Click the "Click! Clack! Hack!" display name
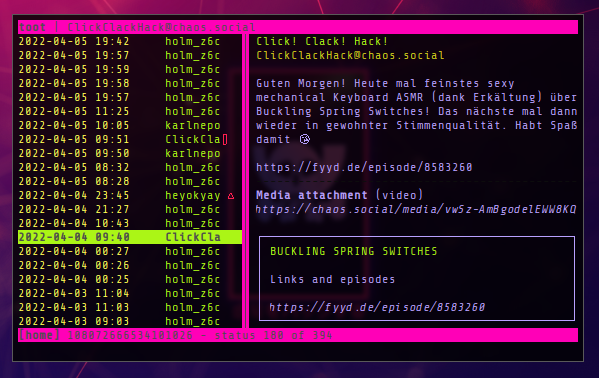 322,41
